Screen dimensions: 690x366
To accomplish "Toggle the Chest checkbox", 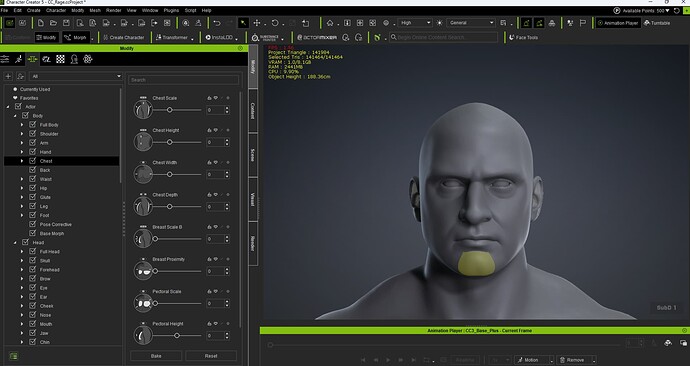I will pos(33,161).
